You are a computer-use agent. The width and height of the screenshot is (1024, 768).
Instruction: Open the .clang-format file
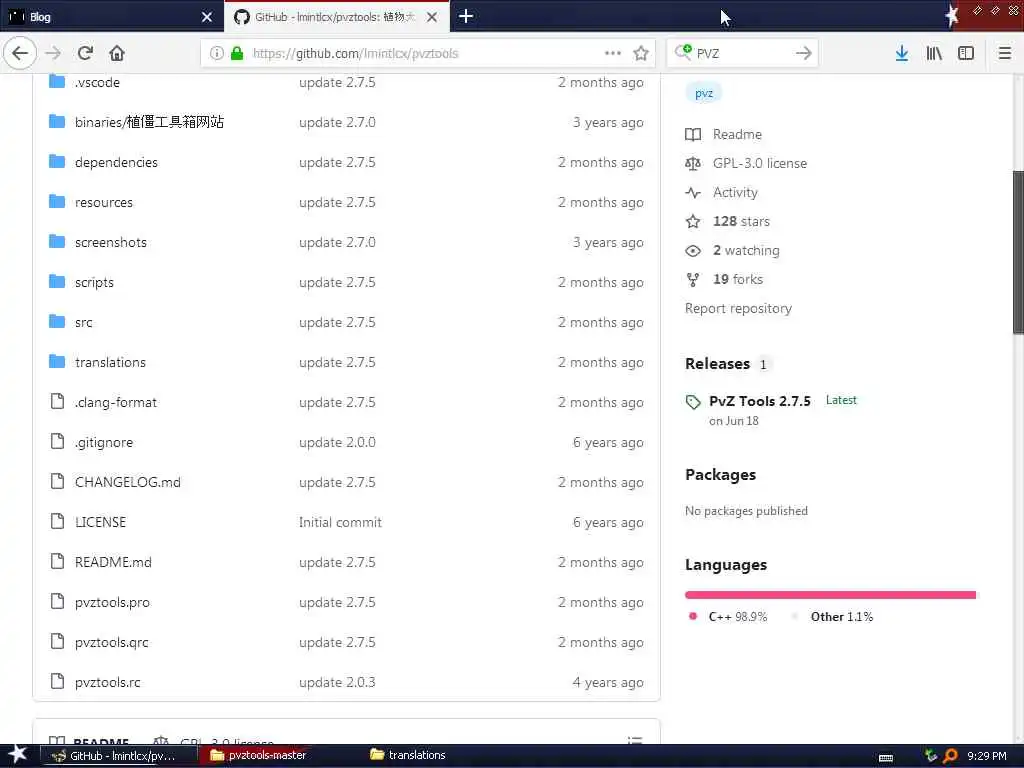click(116, 402)
